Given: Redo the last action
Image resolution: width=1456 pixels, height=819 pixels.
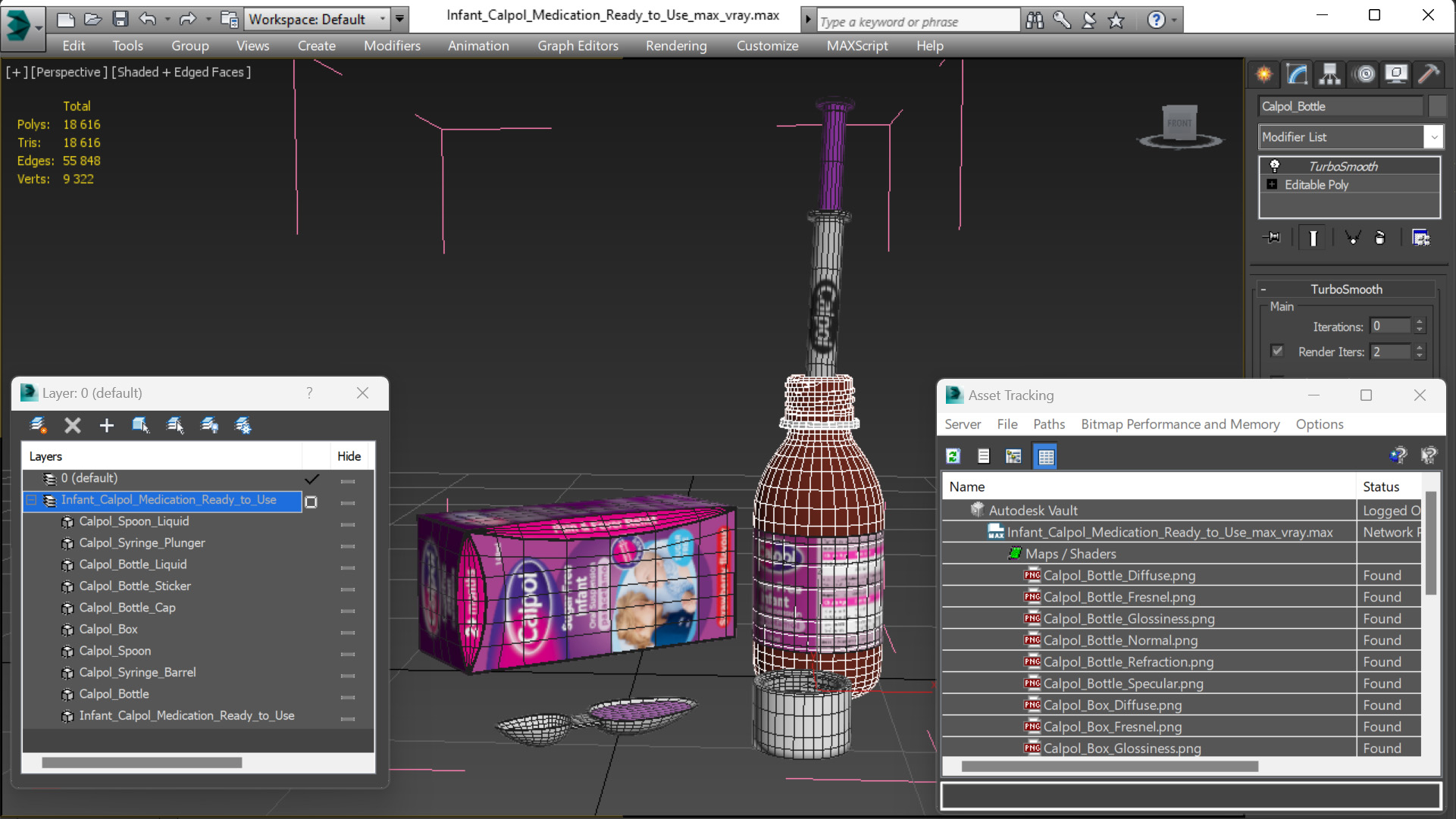Looking at the screenshot, I should click(x=188, y=19).
